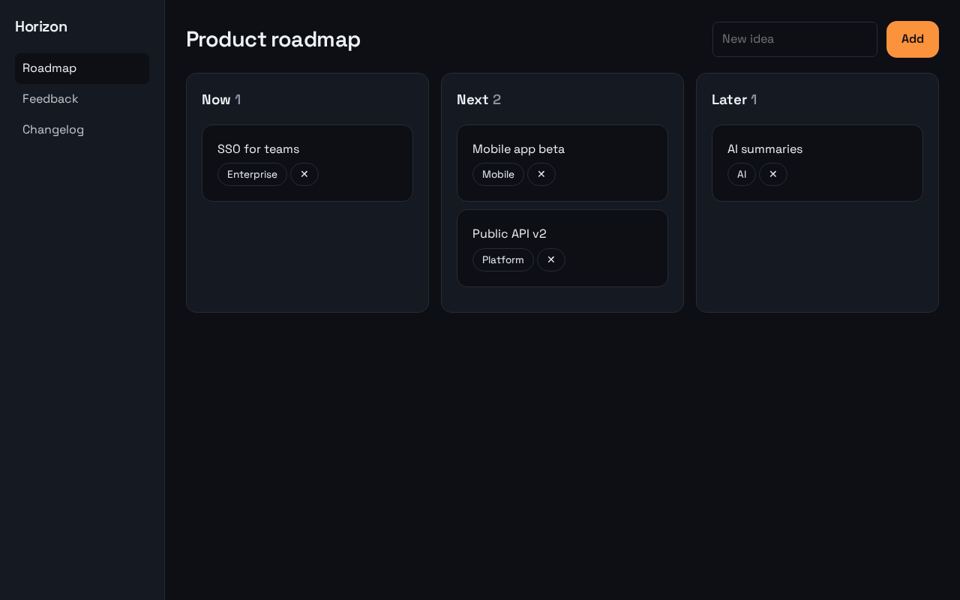
Task: Focus the New idea input field
Action: click(795, 39)
